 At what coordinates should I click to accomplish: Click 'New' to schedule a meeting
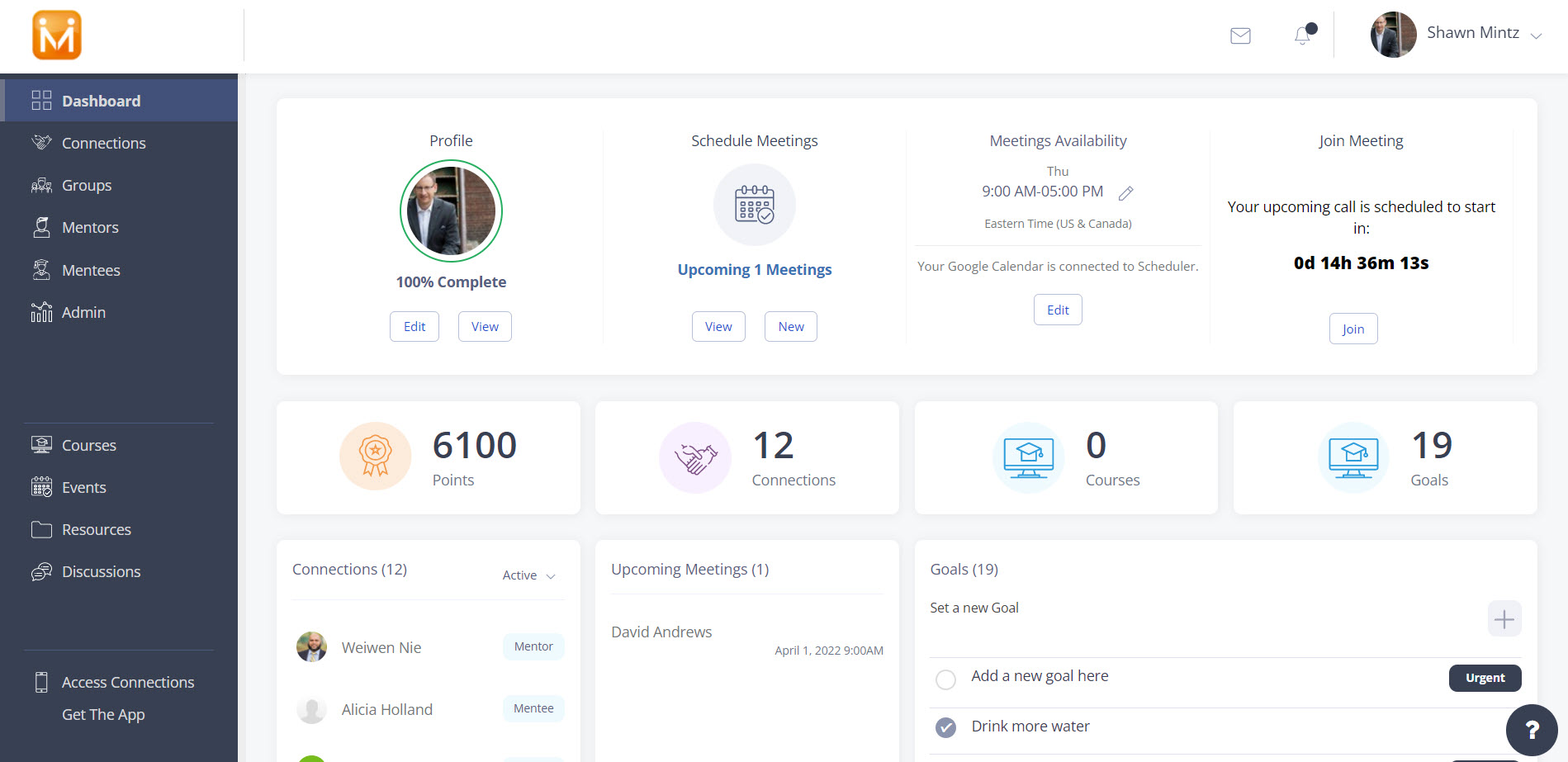(789, 326)
